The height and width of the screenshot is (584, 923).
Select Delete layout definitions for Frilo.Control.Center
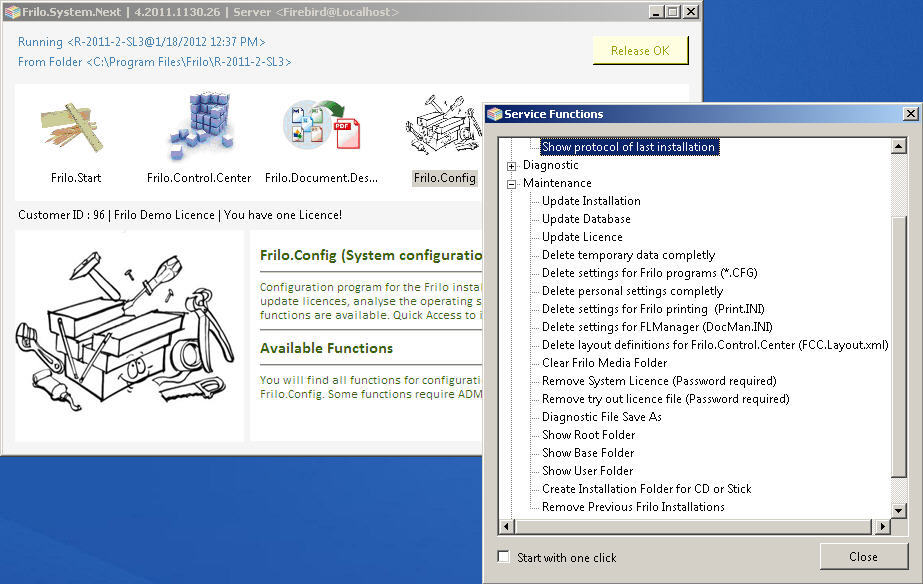click(x=715, y=345)
